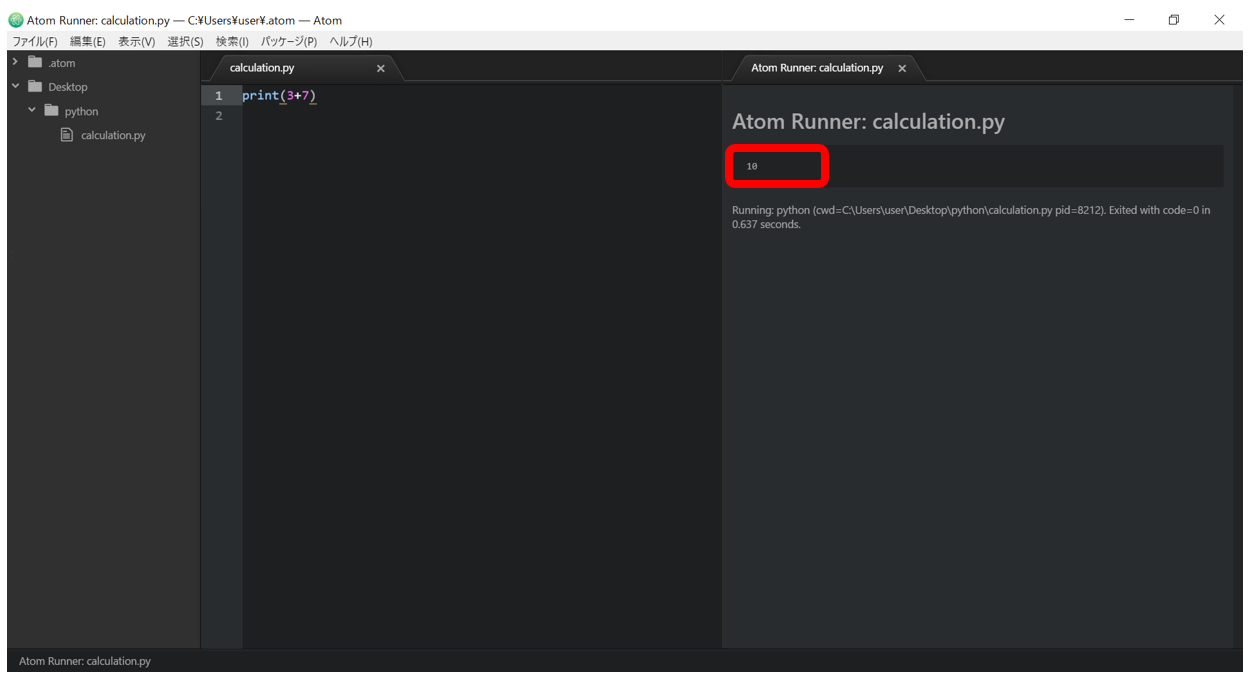Click line number 1 in the gutter
1252x676 pixels.
[x=219, y=96]
